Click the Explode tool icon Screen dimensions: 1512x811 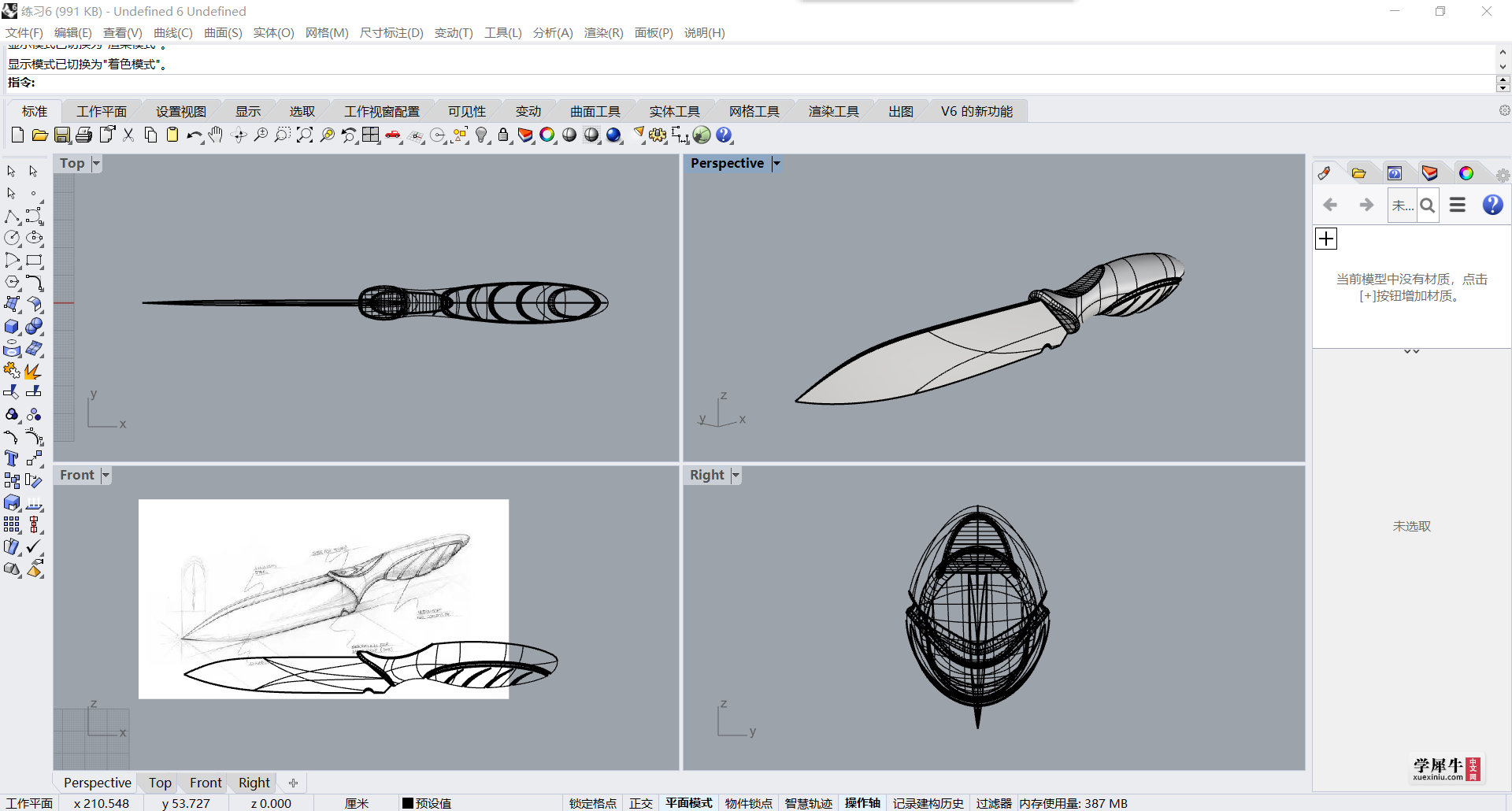coord(34,370)
